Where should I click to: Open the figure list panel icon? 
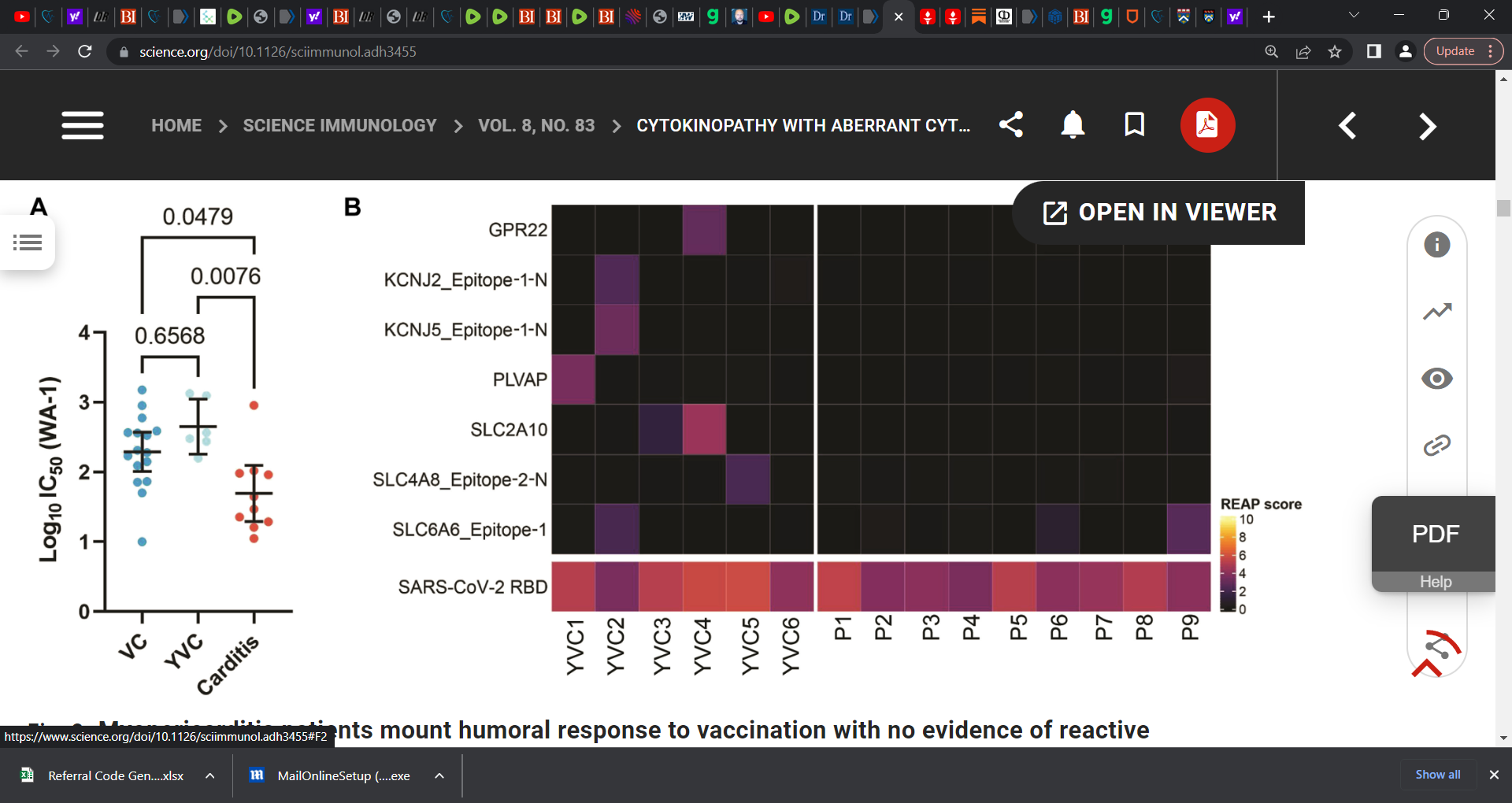tap(28, 242)
